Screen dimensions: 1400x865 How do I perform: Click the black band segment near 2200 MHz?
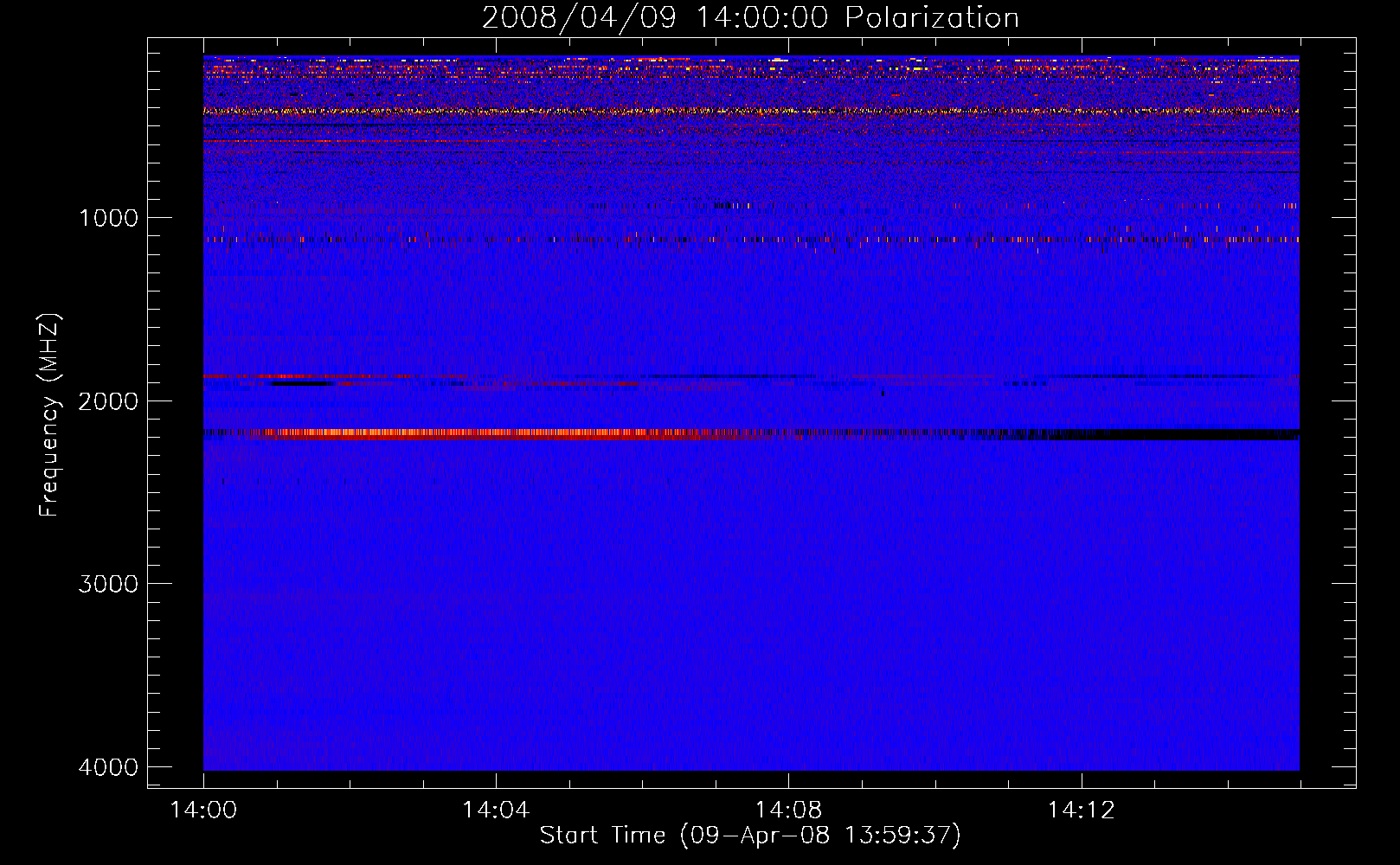(x=1172, y=434)
